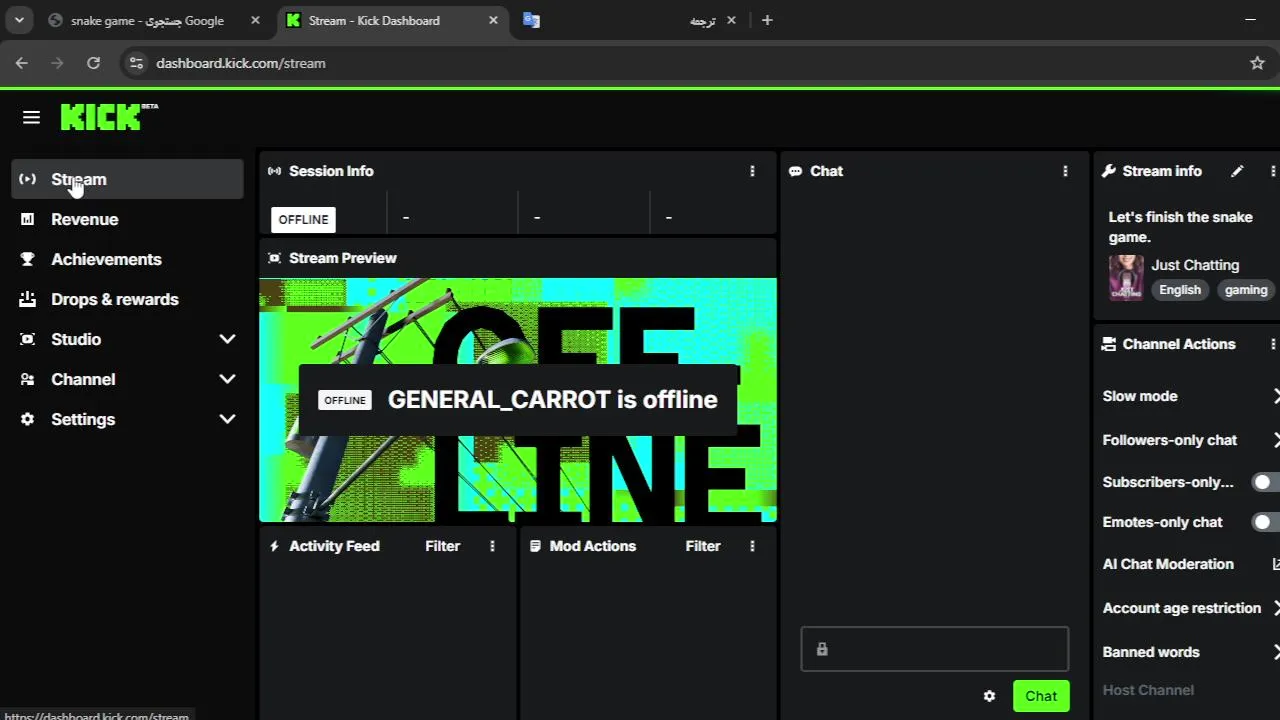Close the Kick Dashboard tab

(493, 20)
